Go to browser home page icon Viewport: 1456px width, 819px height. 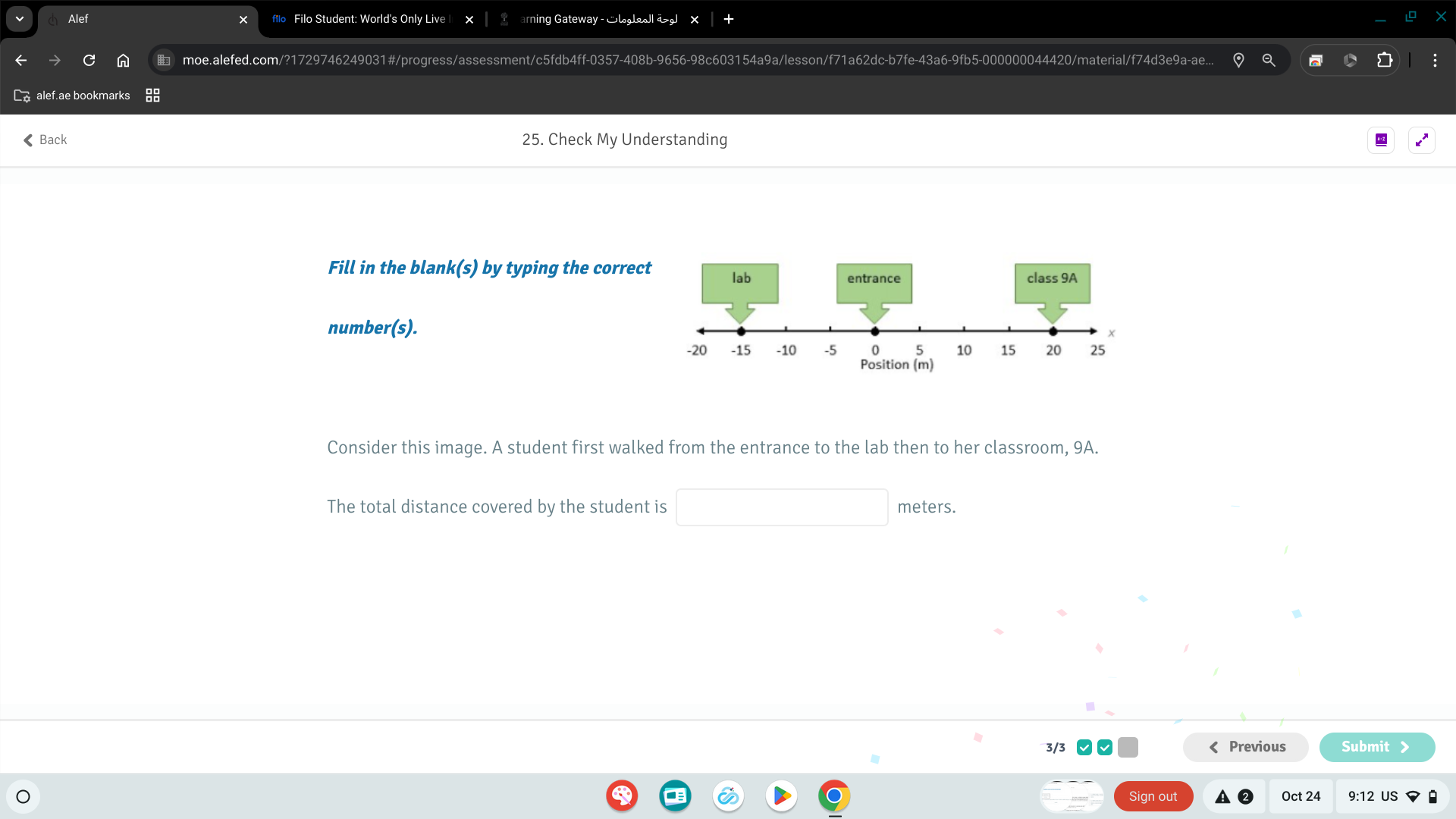123,60
